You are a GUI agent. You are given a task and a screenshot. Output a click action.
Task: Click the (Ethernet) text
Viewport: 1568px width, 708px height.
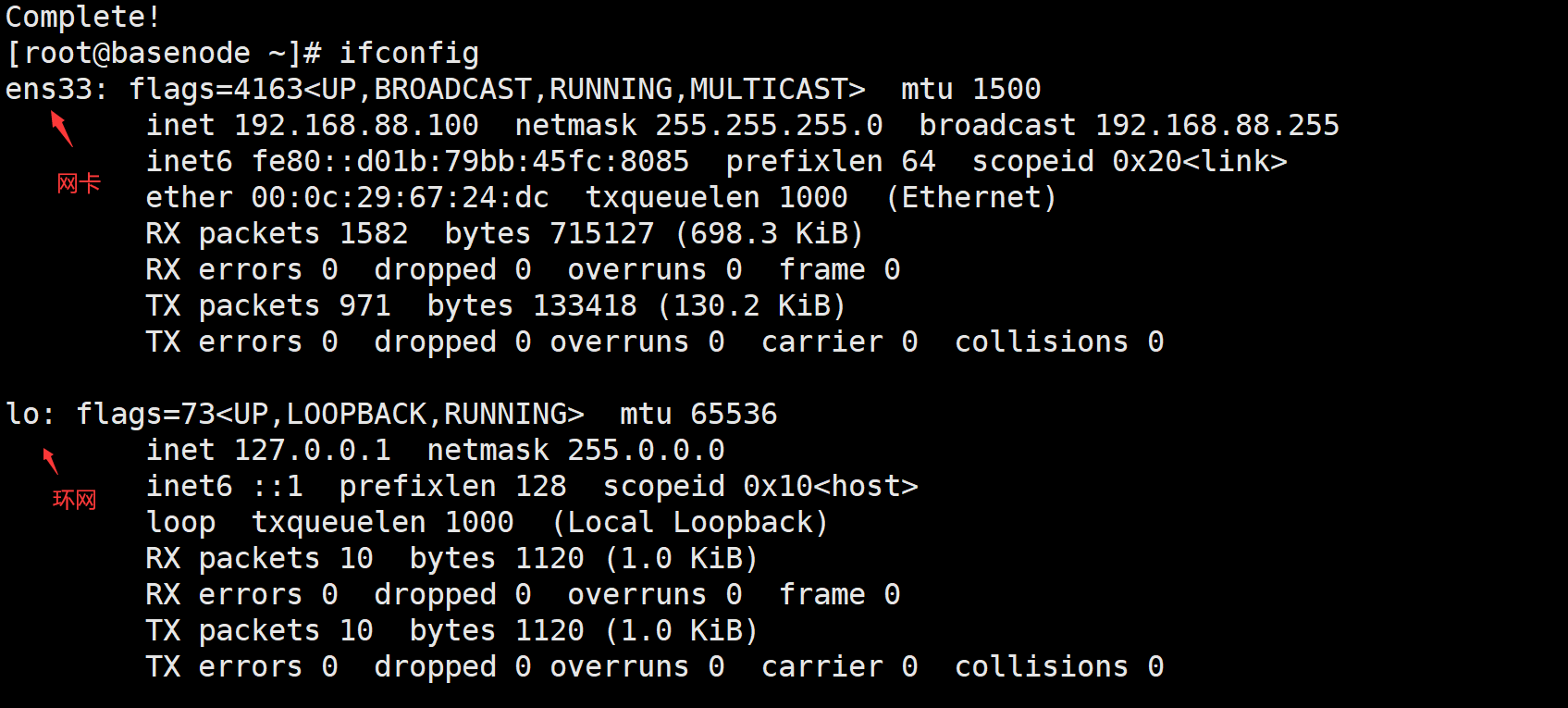coord(971,198)
